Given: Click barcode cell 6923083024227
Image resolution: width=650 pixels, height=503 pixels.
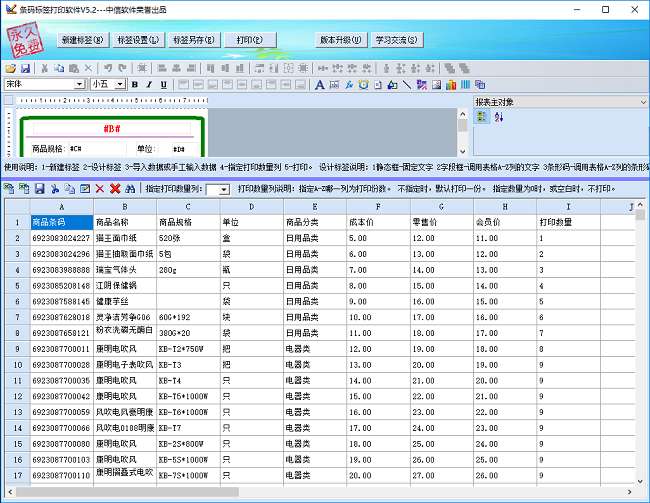Looking at the screenshot, I should [62, 238].
